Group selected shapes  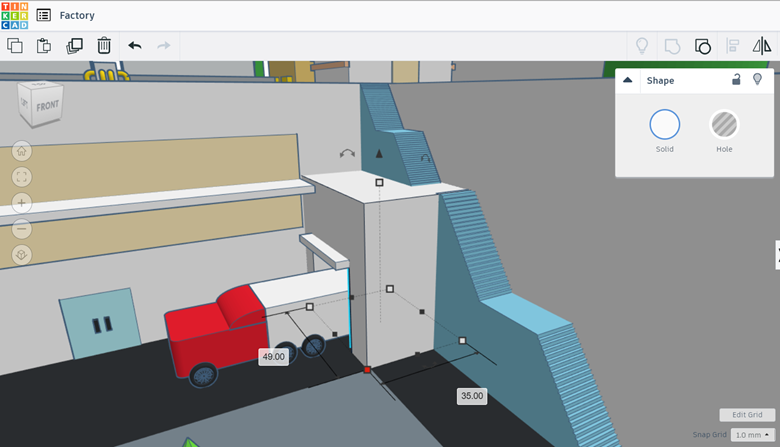click(x=672, y=46)
